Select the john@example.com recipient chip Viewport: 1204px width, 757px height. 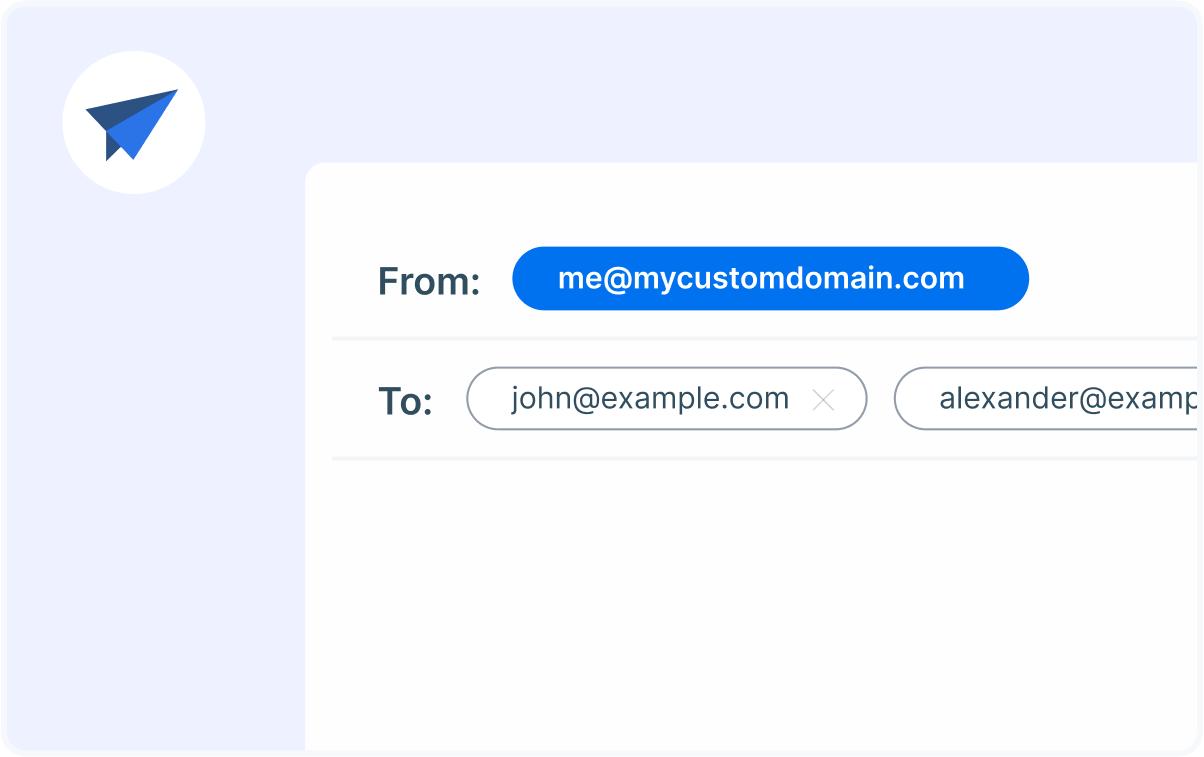click(648, 399)
